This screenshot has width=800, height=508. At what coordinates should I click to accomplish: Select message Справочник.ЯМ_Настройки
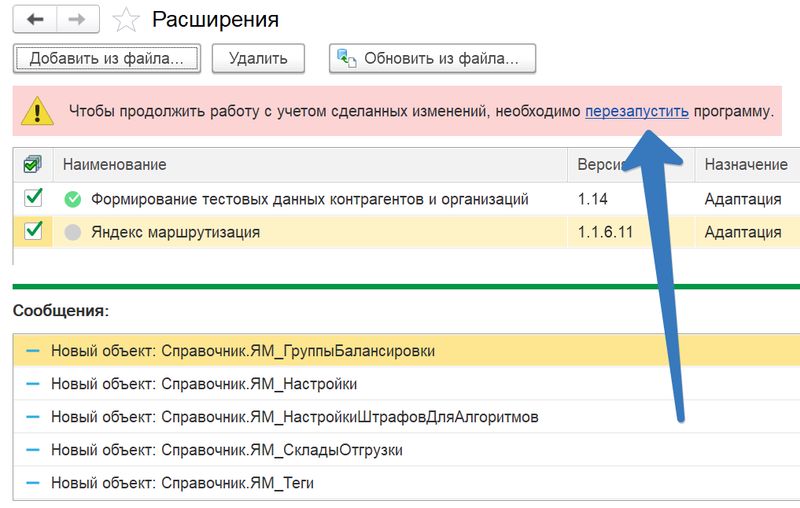pos(406,384)
